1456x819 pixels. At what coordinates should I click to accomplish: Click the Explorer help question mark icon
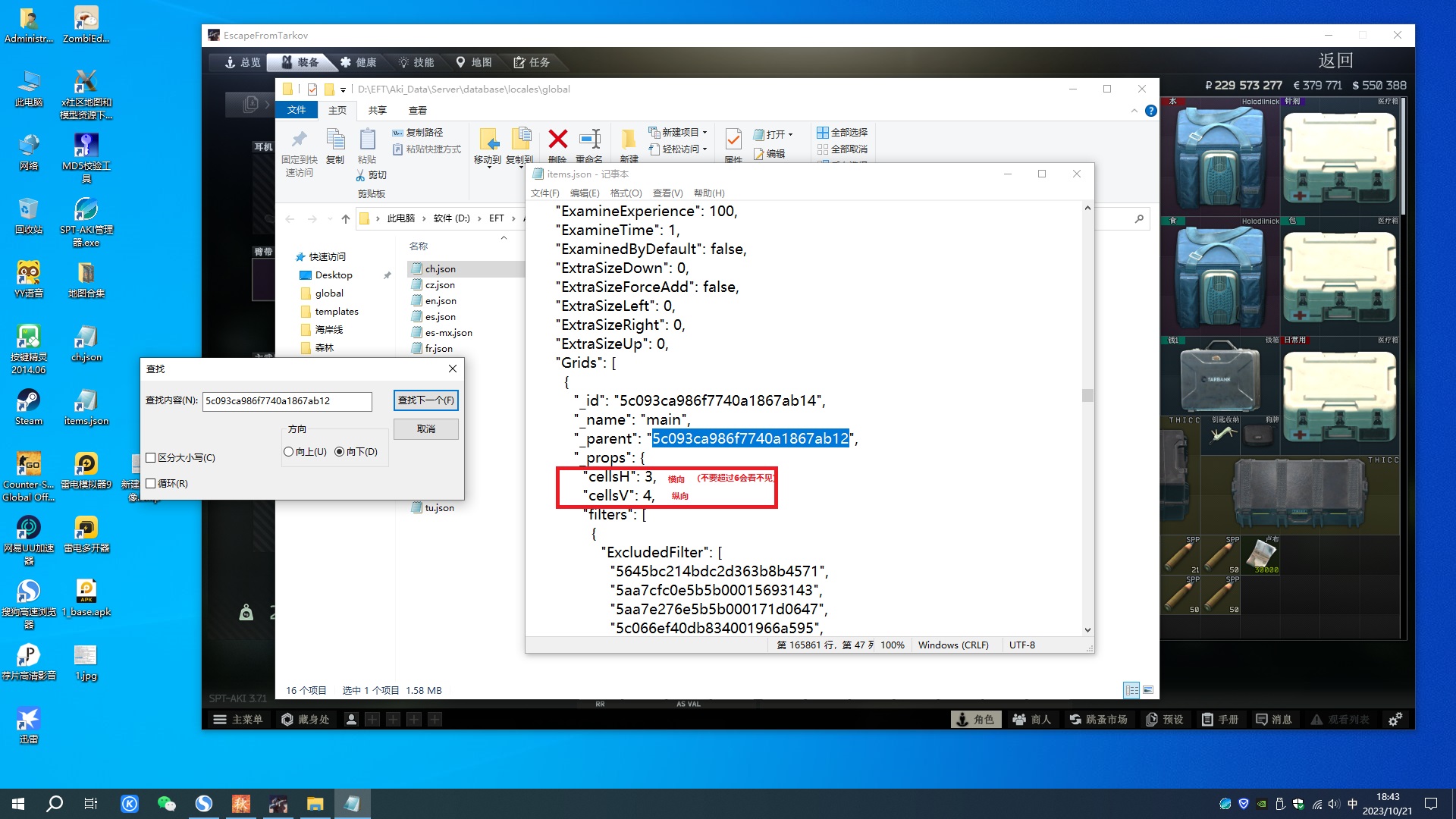(x=1150, y=111)
